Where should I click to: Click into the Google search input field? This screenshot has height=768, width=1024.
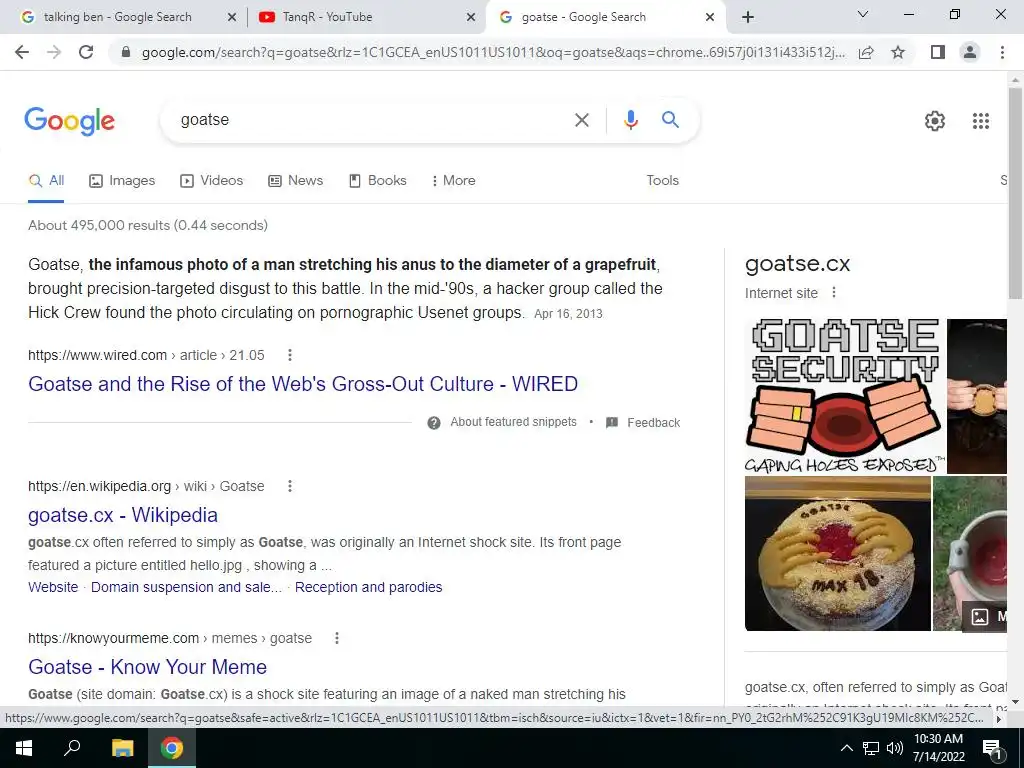tap(372, 120)
